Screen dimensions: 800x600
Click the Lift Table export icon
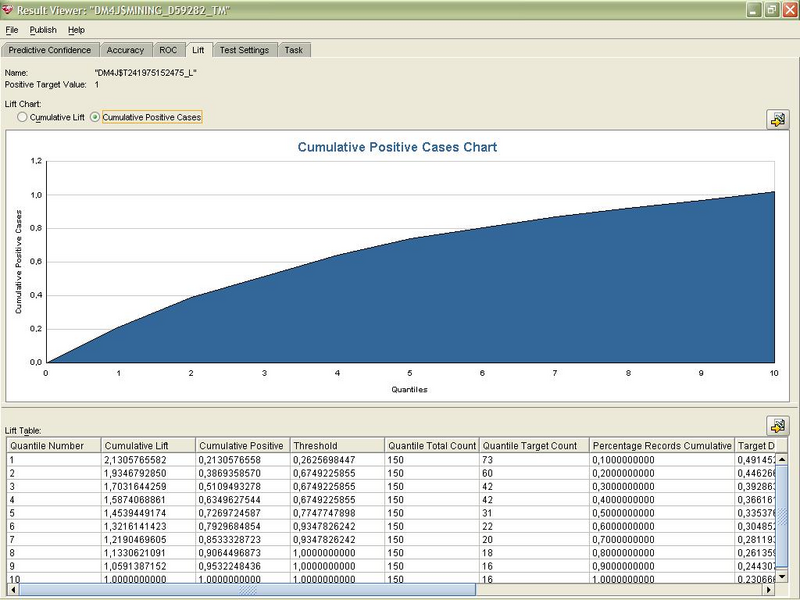(777, 425)
